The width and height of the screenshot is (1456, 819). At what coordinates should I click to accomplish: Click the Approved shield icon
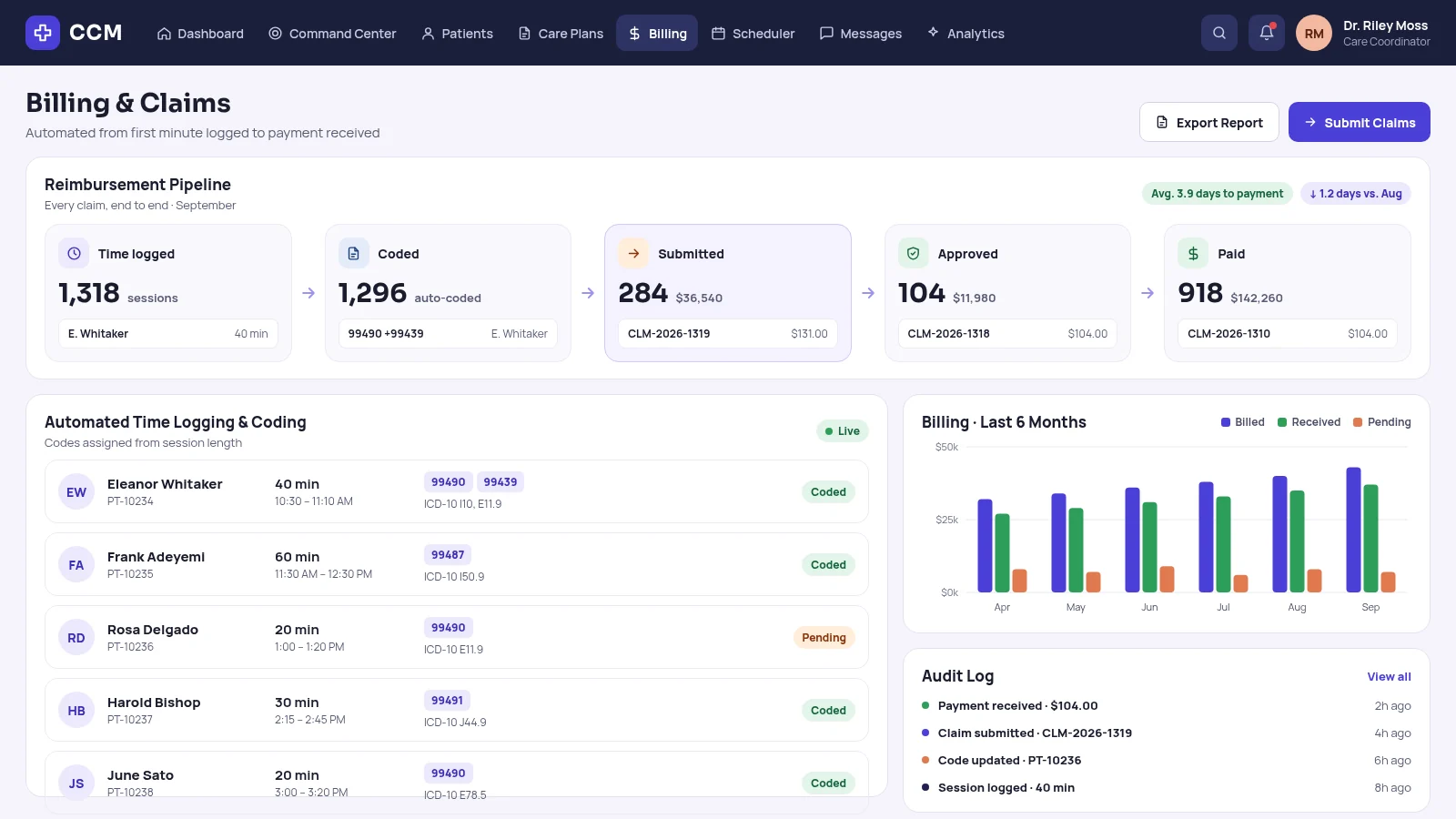(x=914, y=254)
